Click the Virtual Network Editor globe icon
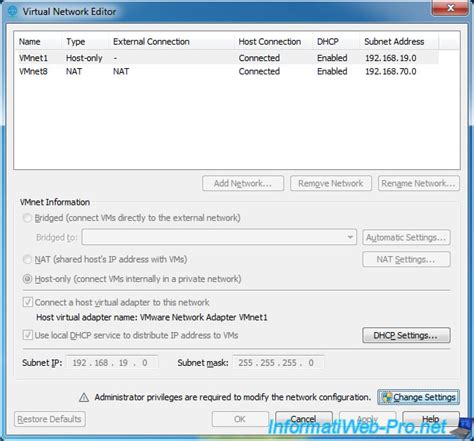The image size is (474, 441). click(12, 11)
